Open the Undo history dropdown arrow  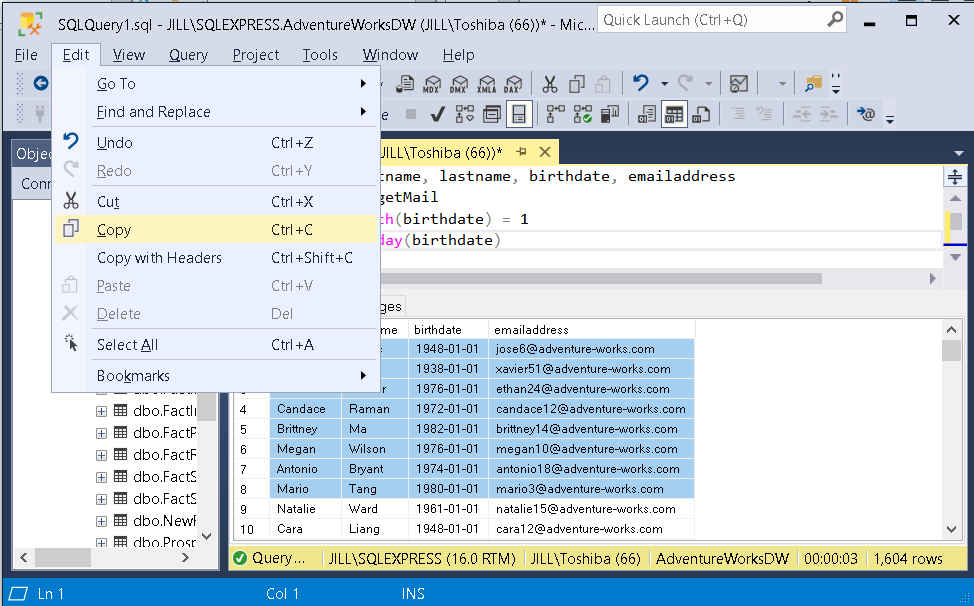point(664,84)
